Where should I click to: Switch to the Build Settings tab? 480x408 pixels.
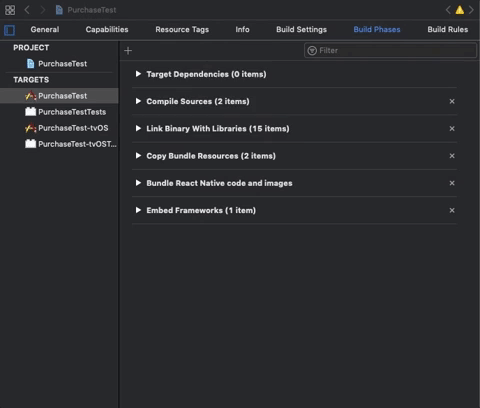pos(301,30)
